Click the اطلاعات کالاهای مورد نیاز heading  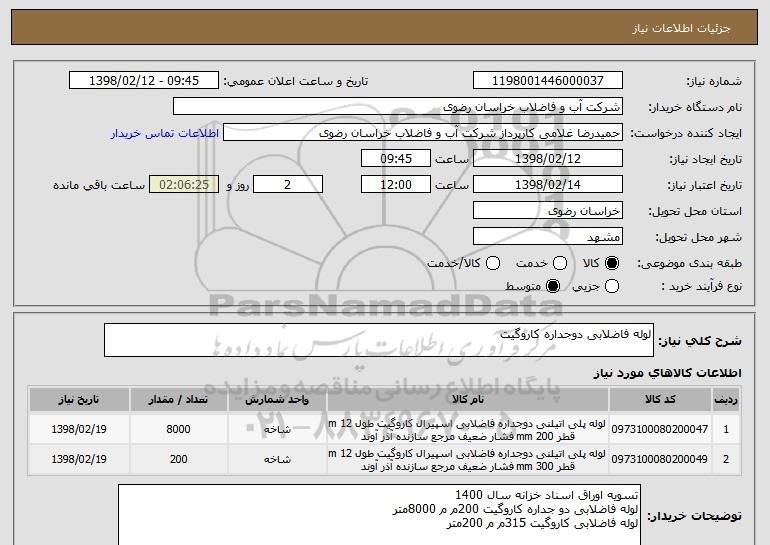click(x=667, y=373)
